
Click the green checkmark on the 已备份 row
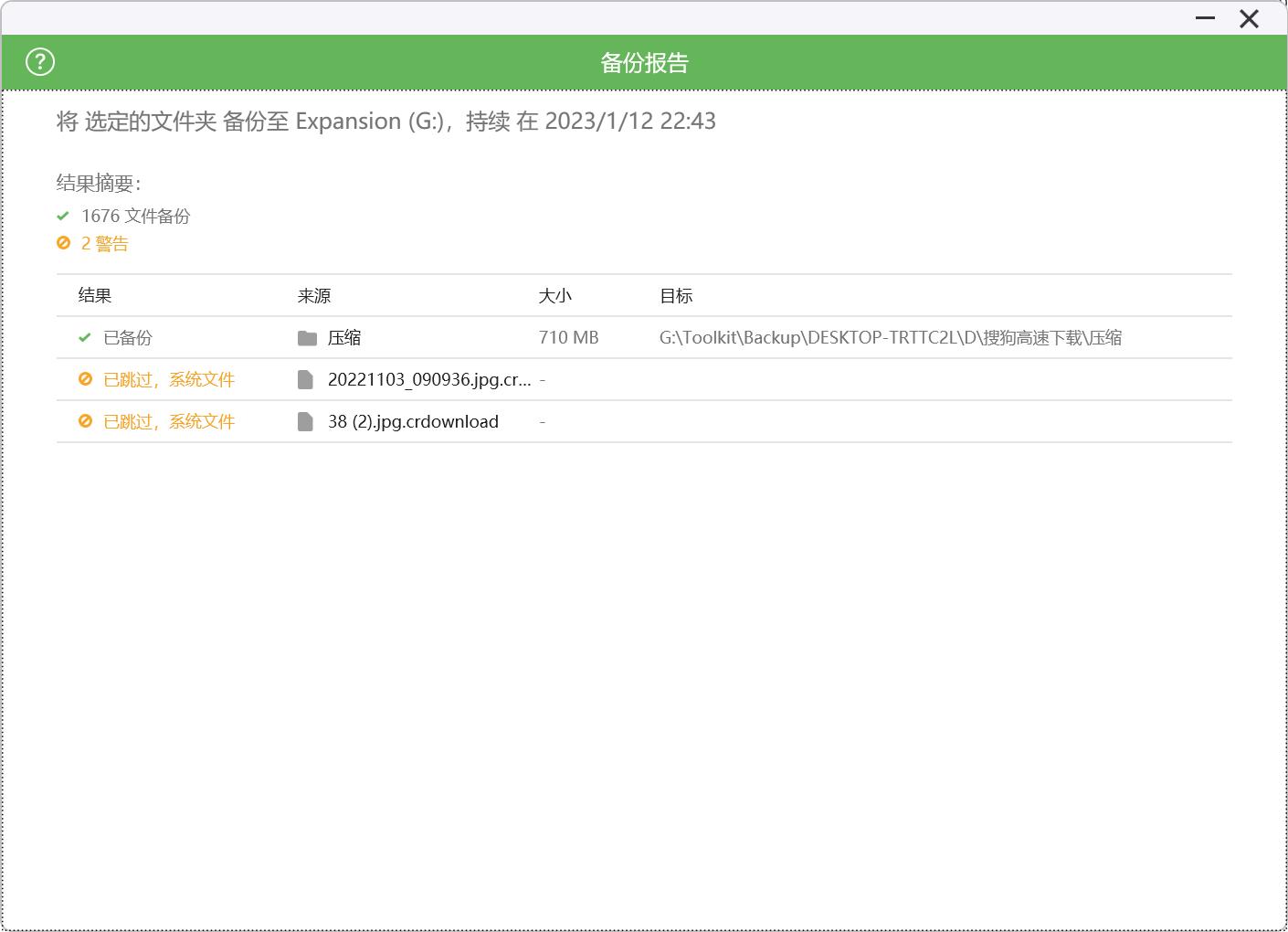tap(82, 337)
